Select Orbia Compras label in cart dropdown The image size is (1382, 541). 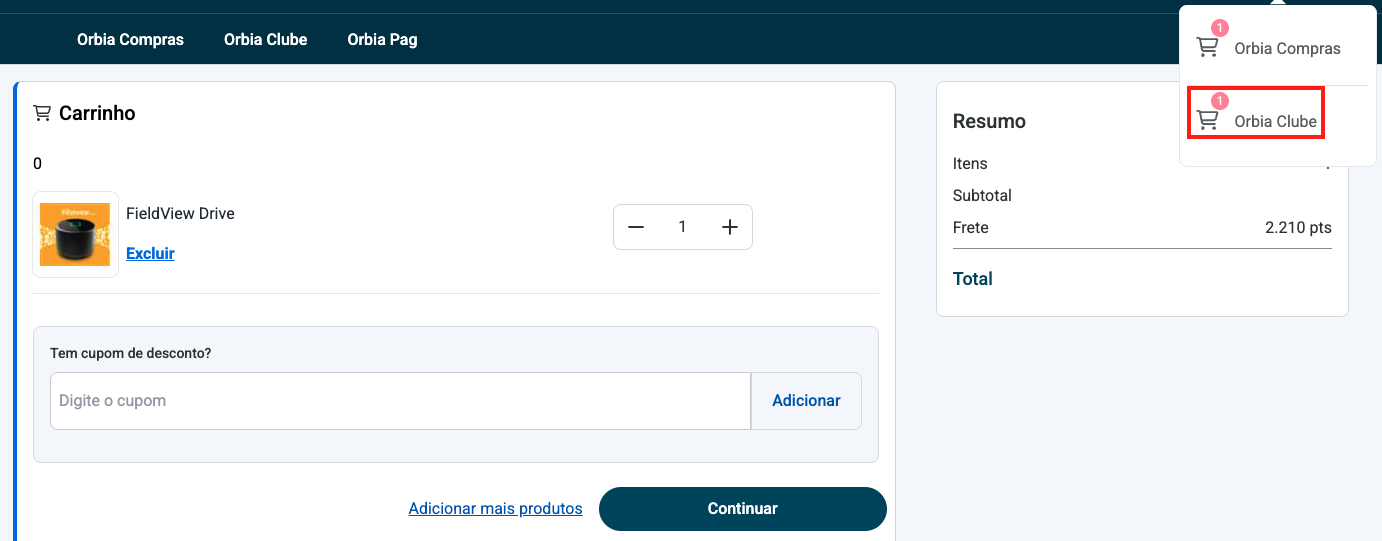pyautogui.click(x=1287, y=48)
